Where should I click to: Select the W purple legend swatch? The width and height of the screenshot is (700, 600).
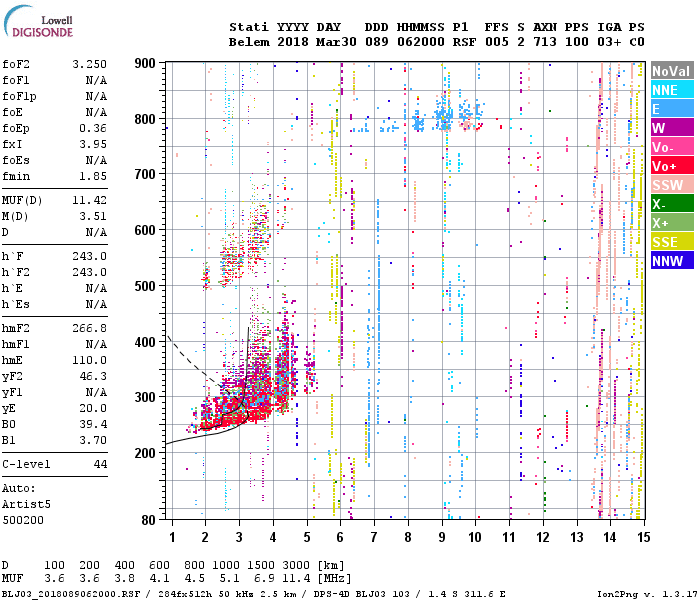(672, 128)
